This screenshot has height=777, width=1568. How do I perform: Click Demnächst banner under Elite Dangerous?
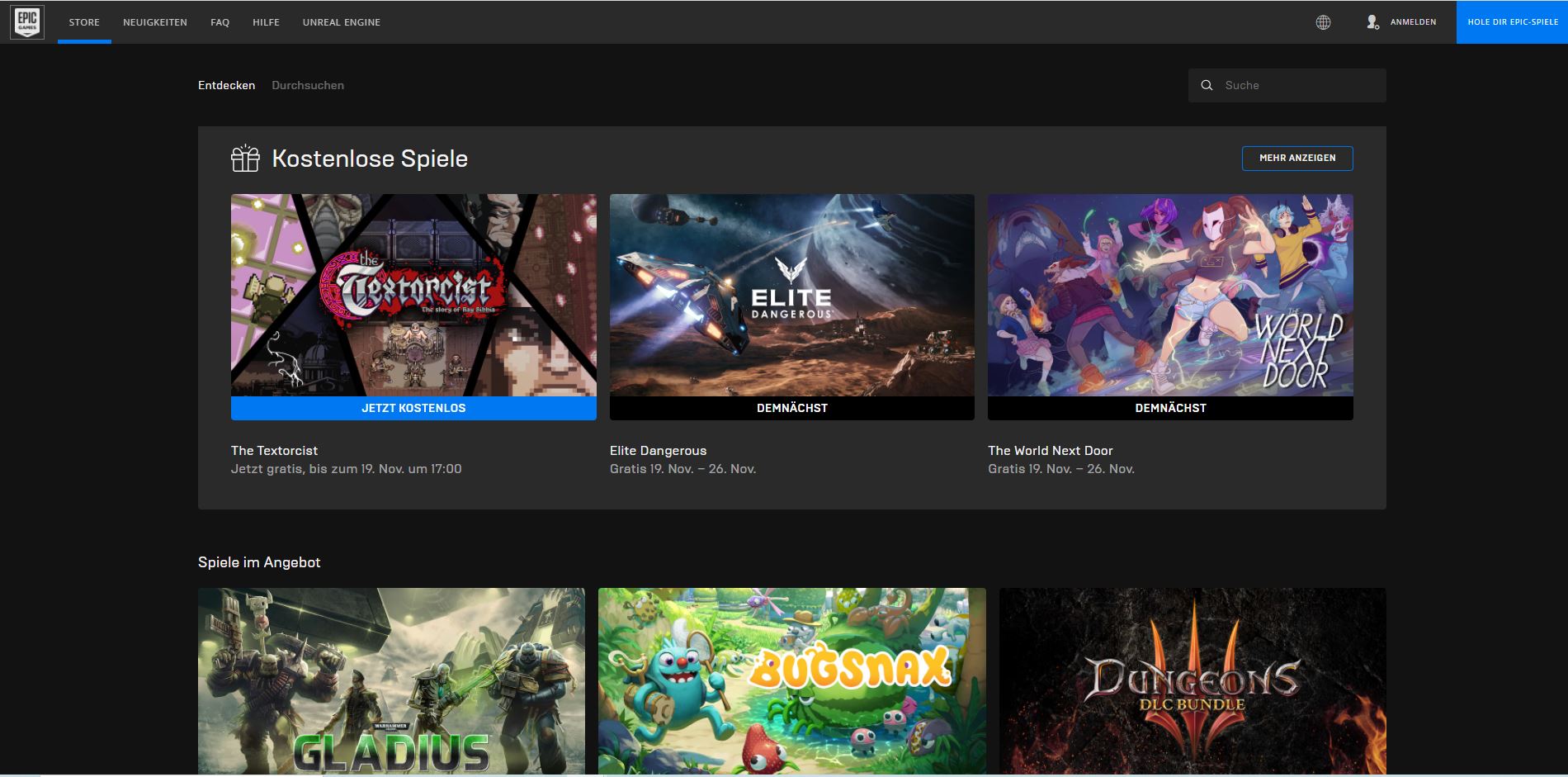pos(792,408)
